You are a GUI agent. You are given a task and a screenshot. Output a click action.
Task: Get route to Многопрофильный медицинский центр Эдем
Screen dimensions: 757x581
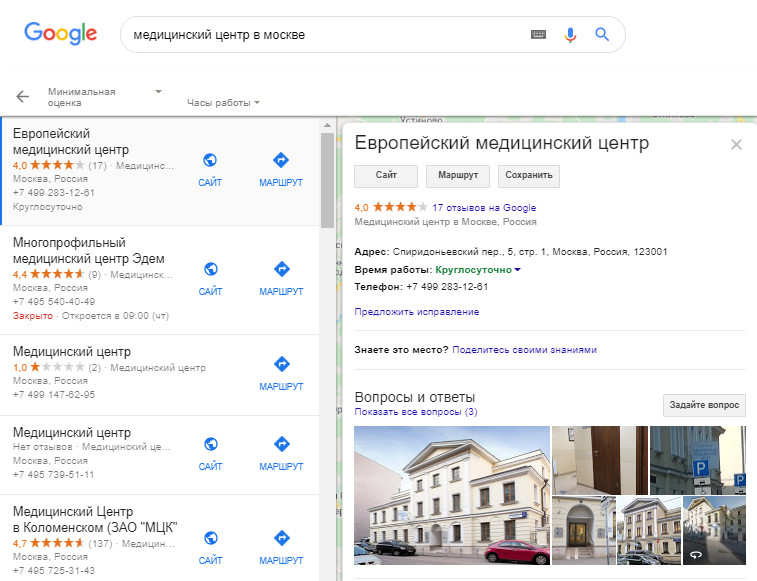(x=281, y=278)
